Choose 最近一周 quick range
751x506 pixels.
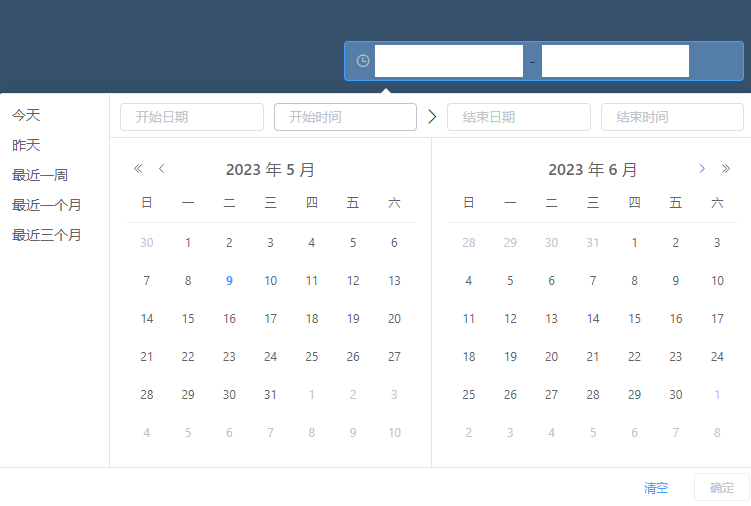click(x=40, y=176)
